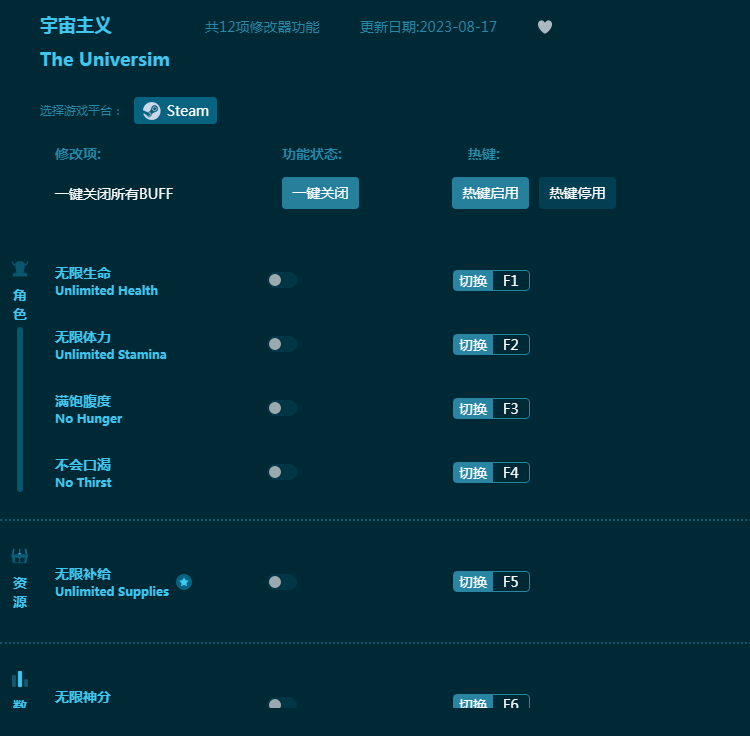Click the 更新日期:2023-08-17 text
Screen dimensions: 750x736
(x=428, y=27)
